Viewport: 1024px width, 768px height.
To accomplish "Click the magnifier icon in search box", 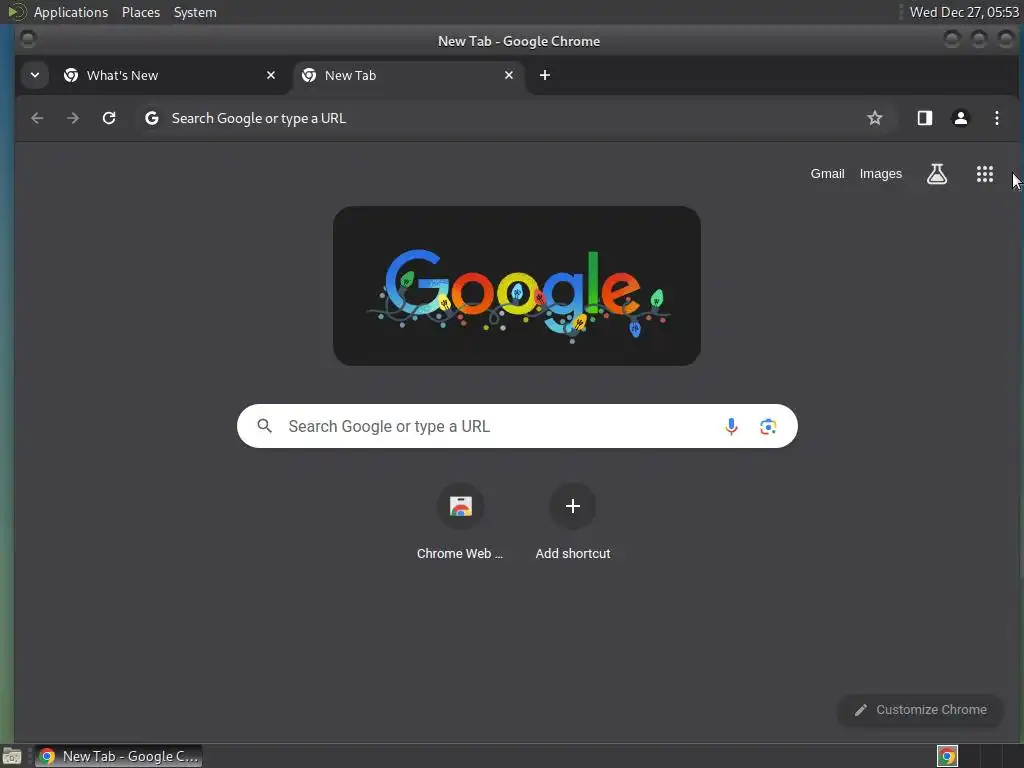I will pos(264,426).
